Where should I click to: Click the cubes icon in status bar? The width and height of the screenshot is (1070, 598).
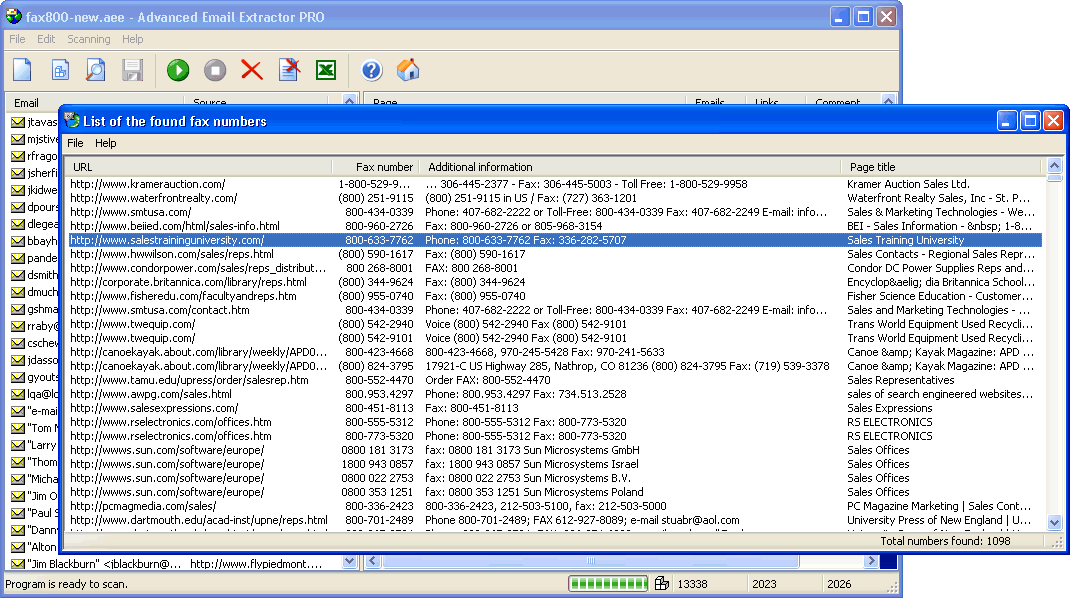coord(661,584)
